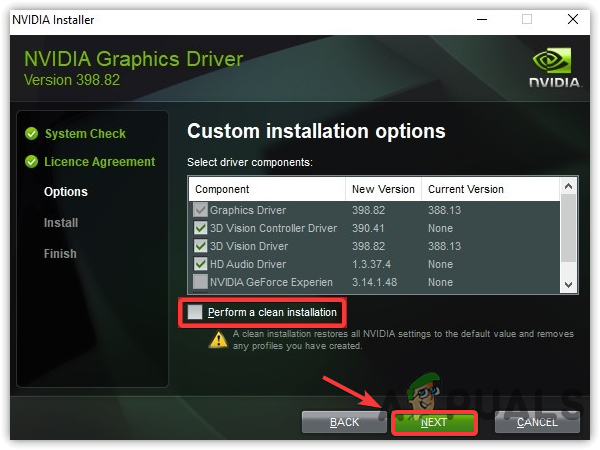Select the System Check step label
600x450 pixels.
[85, 134]
